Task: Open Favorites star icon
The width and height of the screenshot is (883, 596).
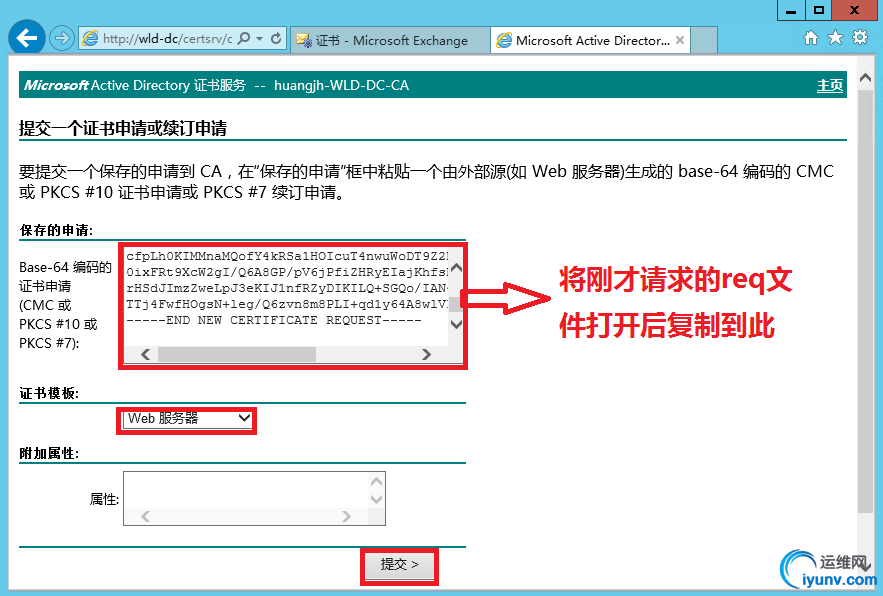Action: [x=835, y=38]
